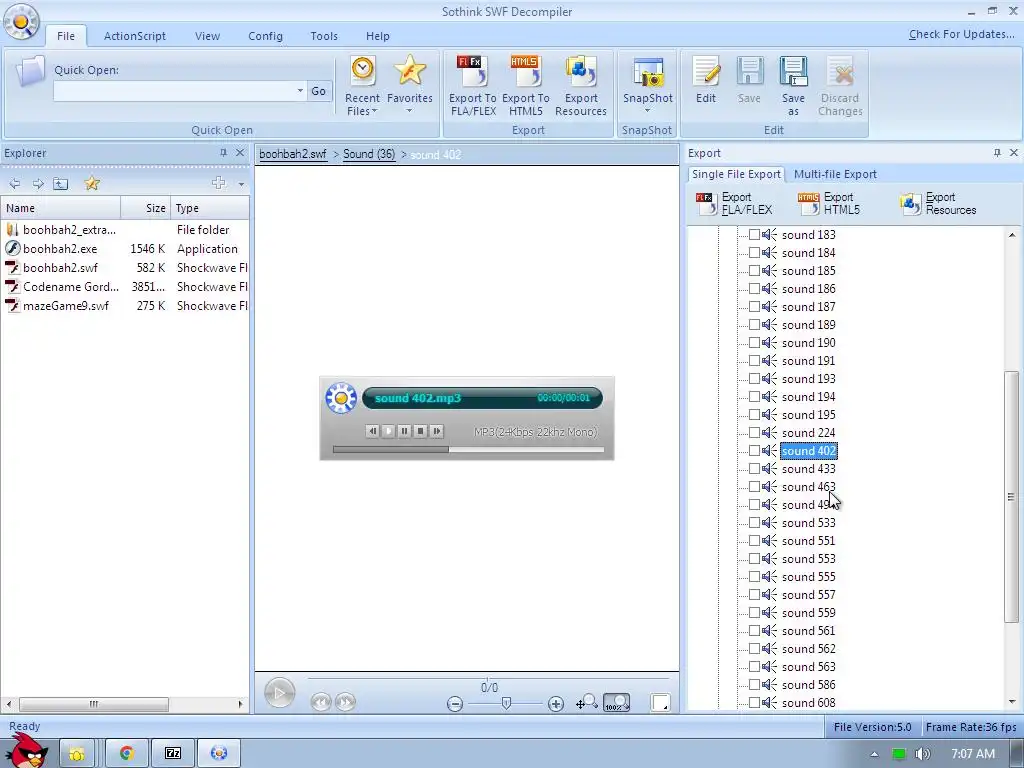Viewport: 1024px width, 768px height.
Task: Expand the SnapShot dropdown arrow
Action: tap(647, 111)
